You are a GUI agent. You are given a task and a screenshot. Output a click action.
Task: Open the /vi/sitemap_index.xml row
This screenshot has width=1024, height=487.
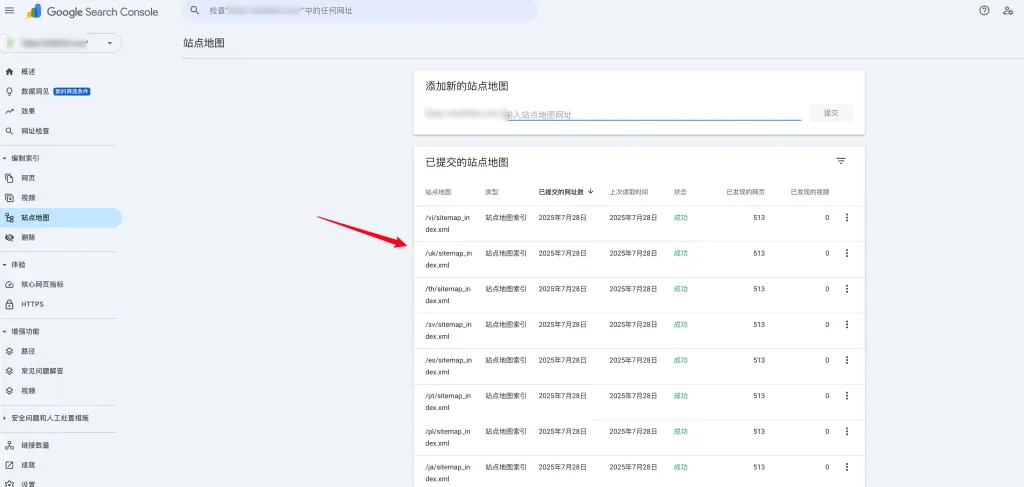pos(639,224)
